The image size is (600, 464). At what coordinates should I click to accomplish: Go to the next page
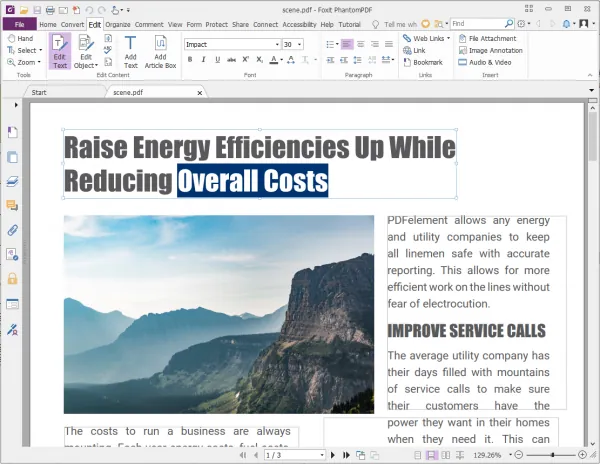(x=333, y=455)
